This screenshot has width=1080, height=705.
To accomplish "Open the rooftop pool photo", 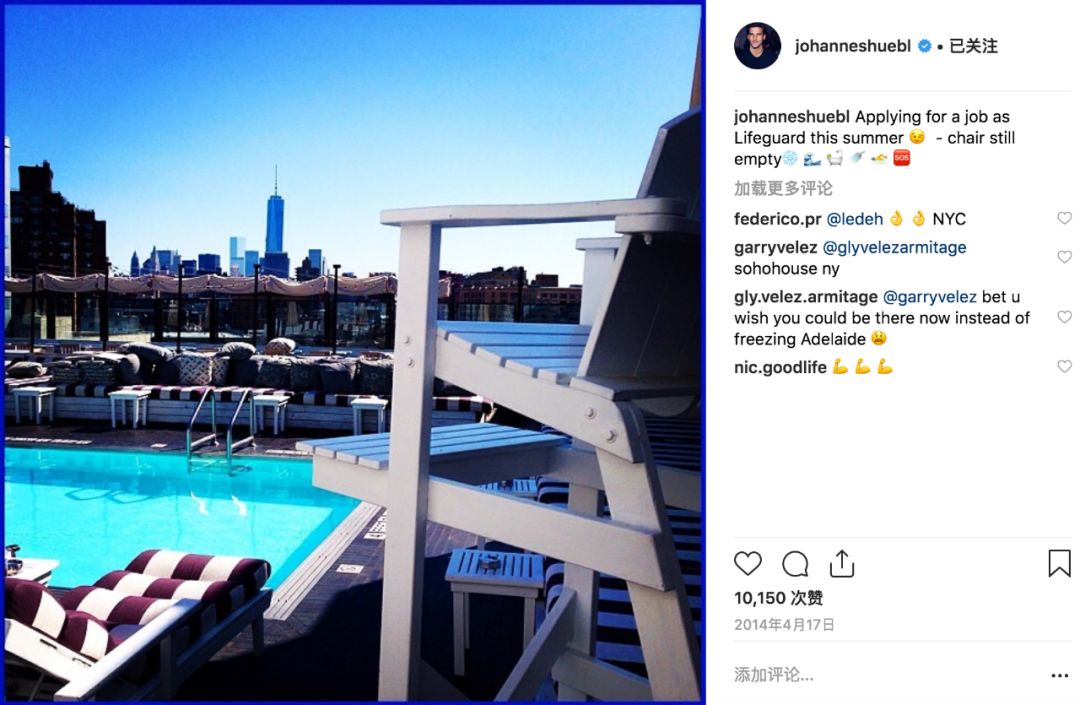I will tap(353, 352).
